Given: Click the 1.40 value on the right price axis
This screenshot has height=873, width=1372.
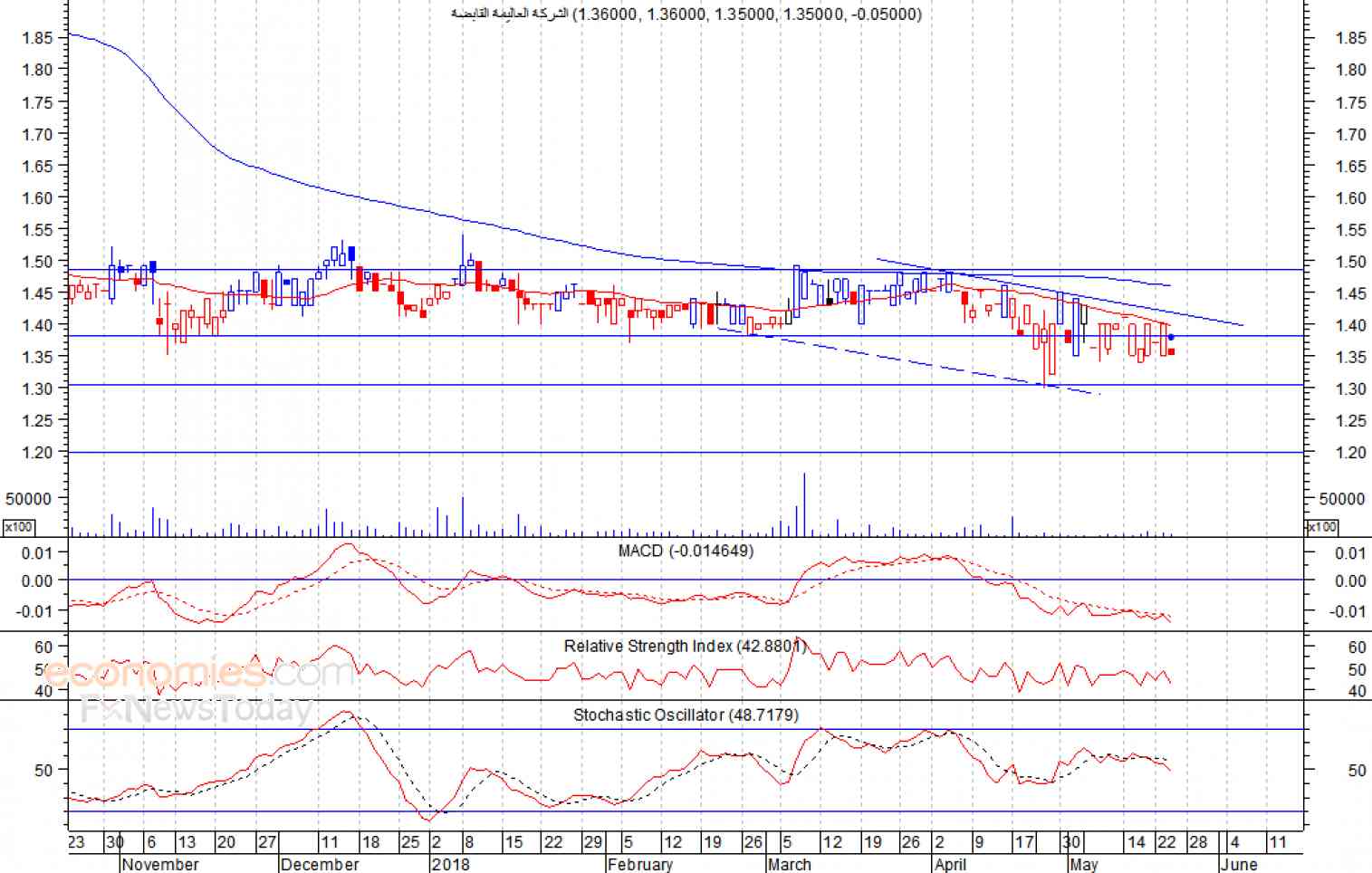Looking at the screenshot, I should (x=1350, y=325).
